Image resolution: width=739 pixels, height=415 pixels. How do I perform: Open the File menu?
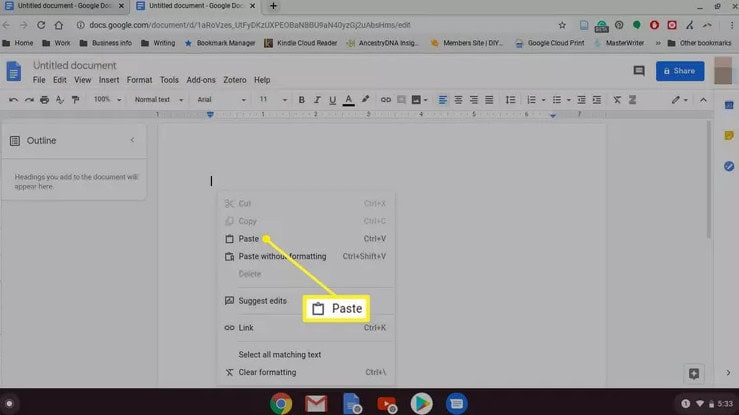pos(39,80)
